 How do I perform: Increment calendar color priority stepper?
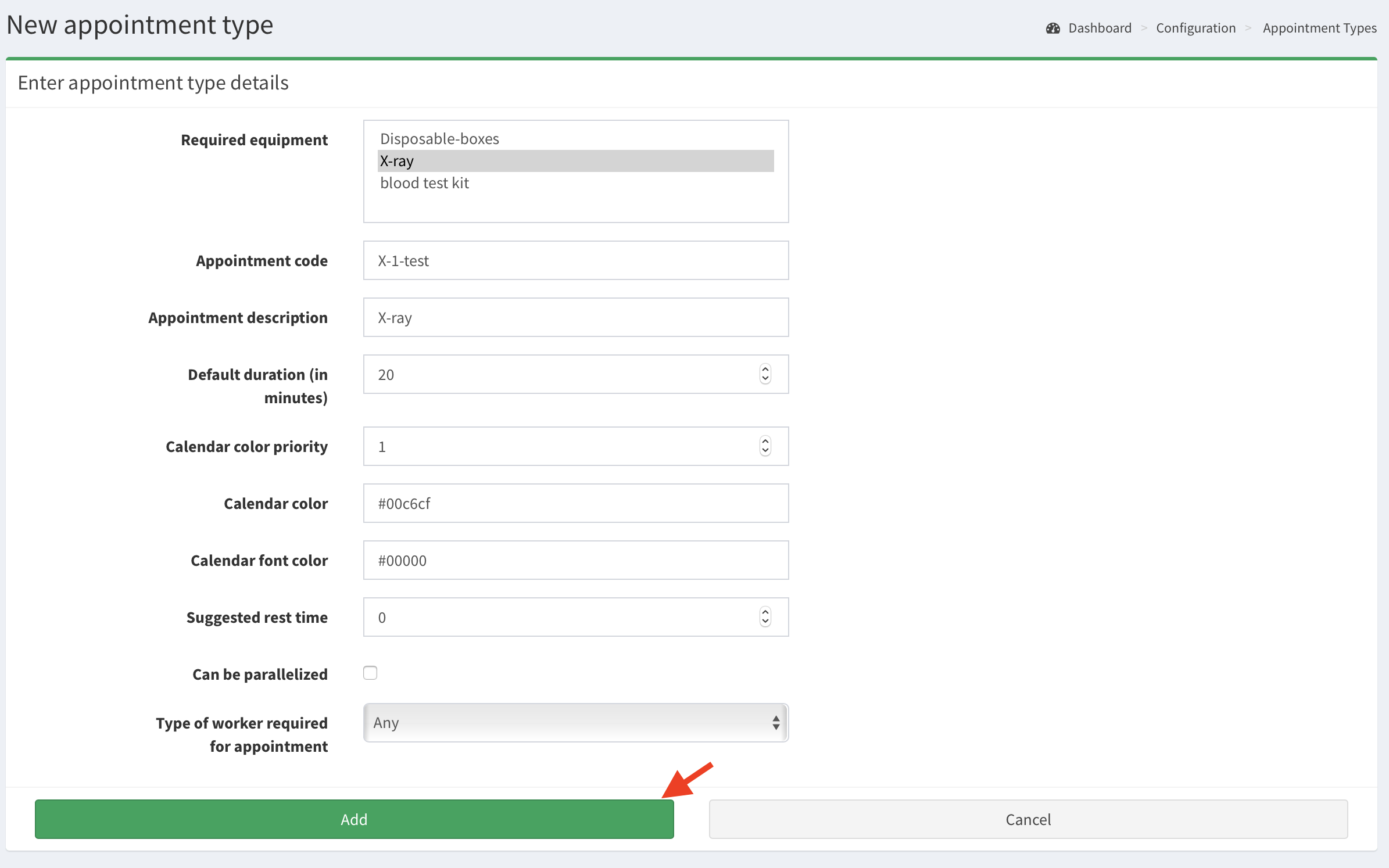(x=765, y=441)
